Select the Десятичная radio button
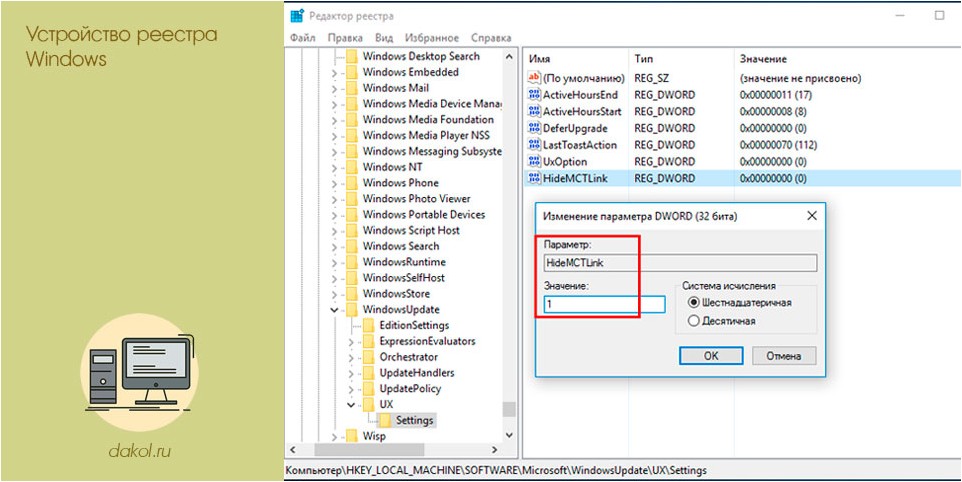 694,321
